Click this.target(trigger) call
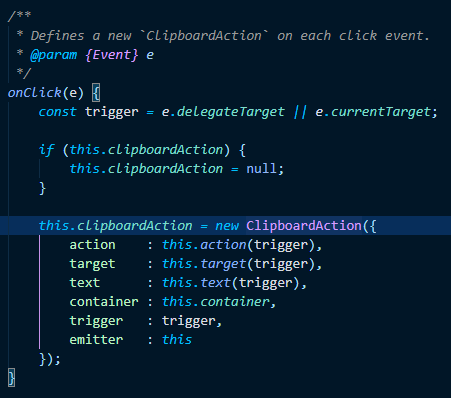Screen dimensions: 451x398 click(239, 264)
